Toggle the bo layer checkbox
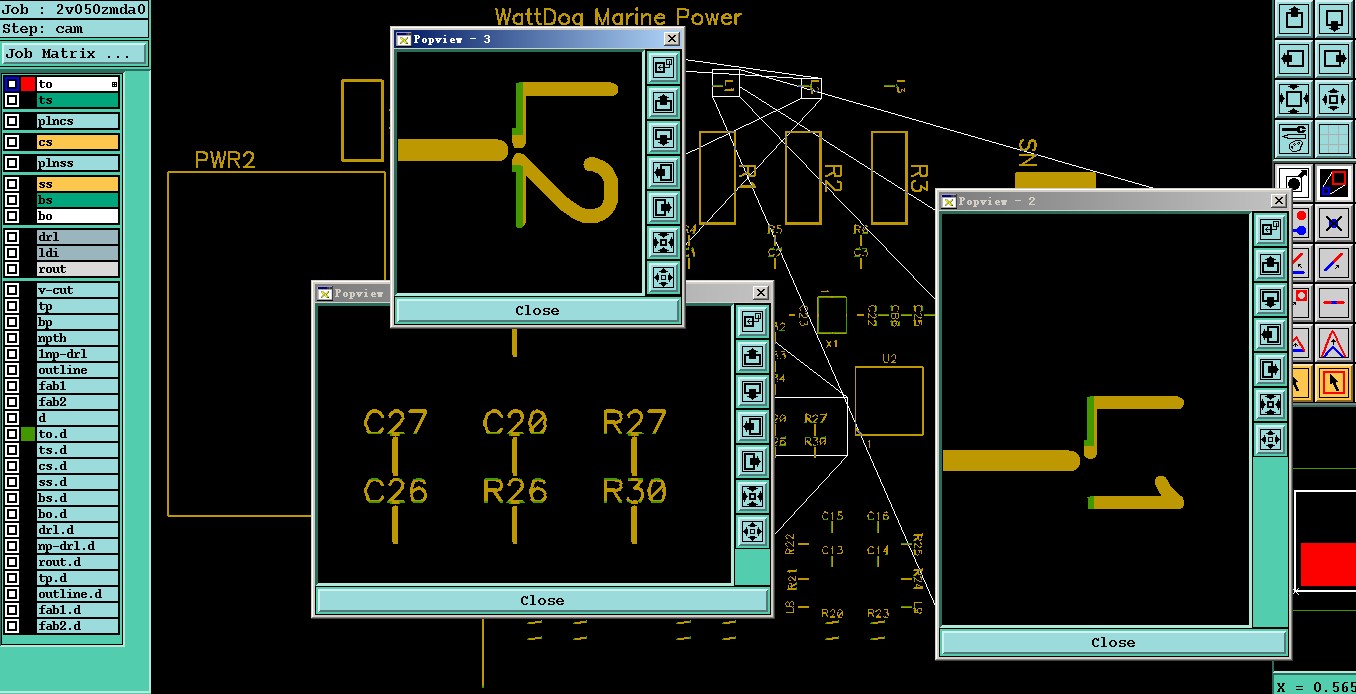 point(12,216)
